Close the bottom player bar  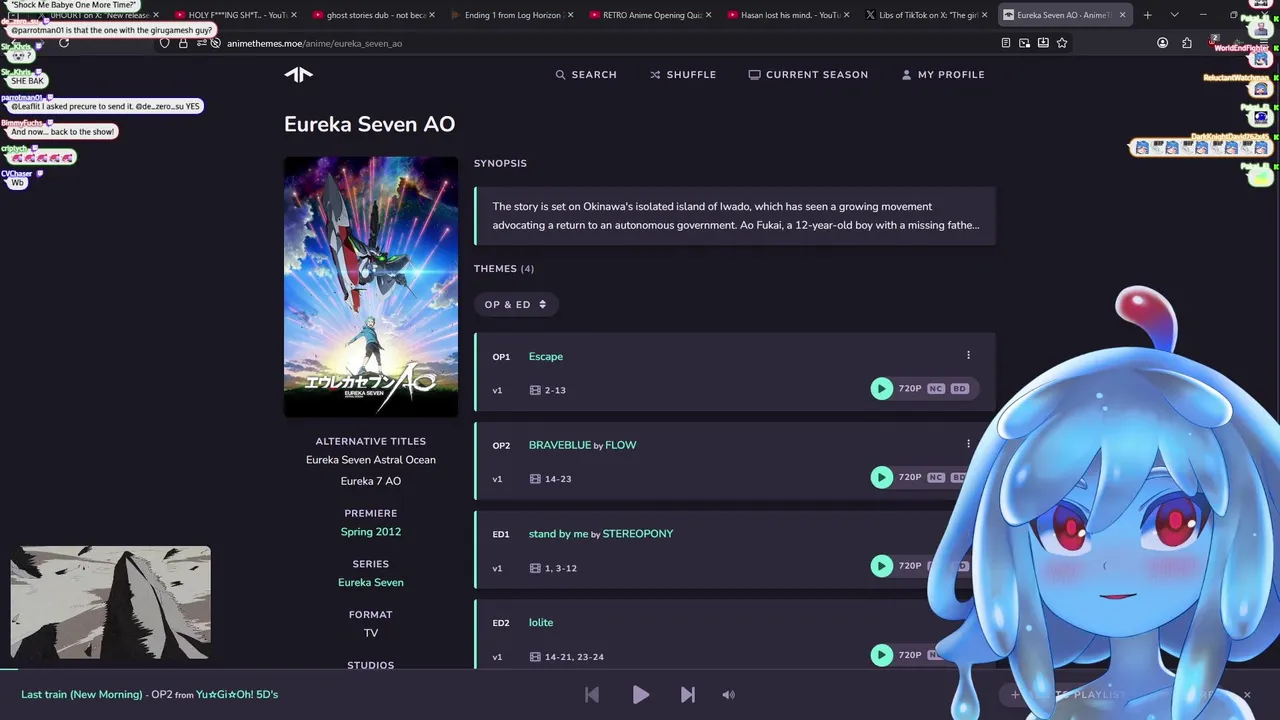[x=1247, y=694]
